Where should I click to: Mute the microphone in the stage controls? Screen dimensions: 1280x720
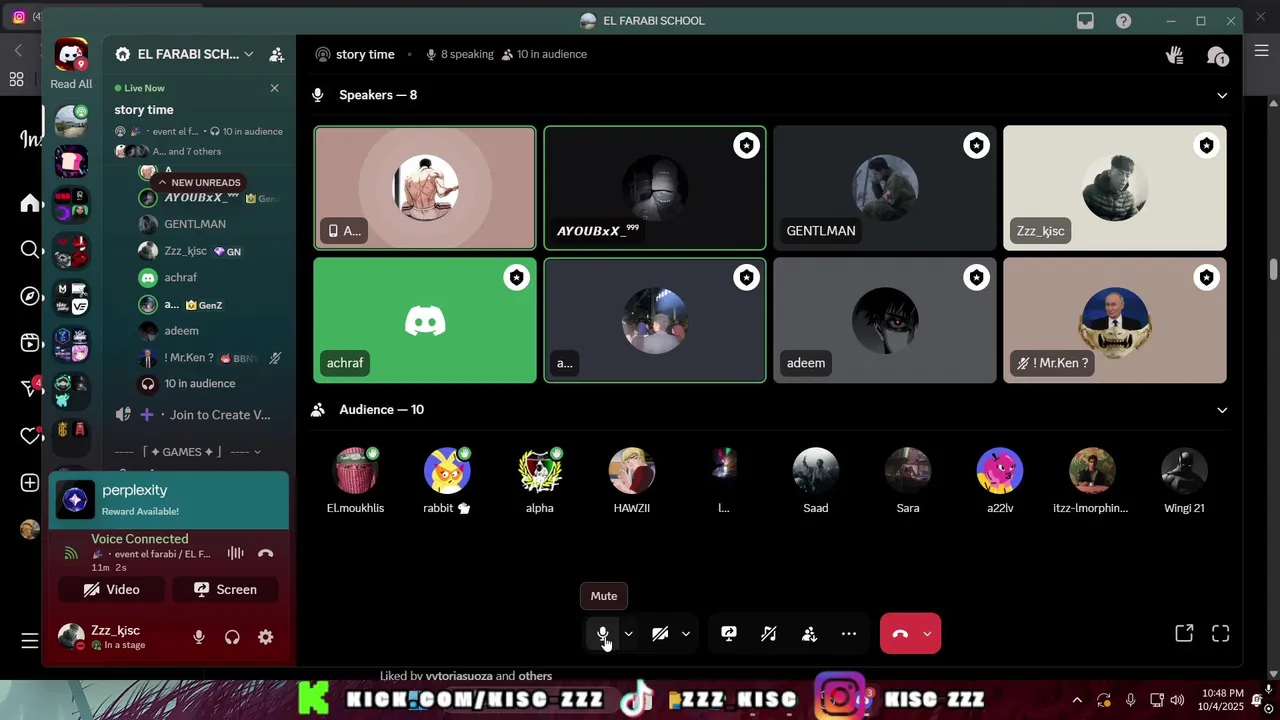603,634
